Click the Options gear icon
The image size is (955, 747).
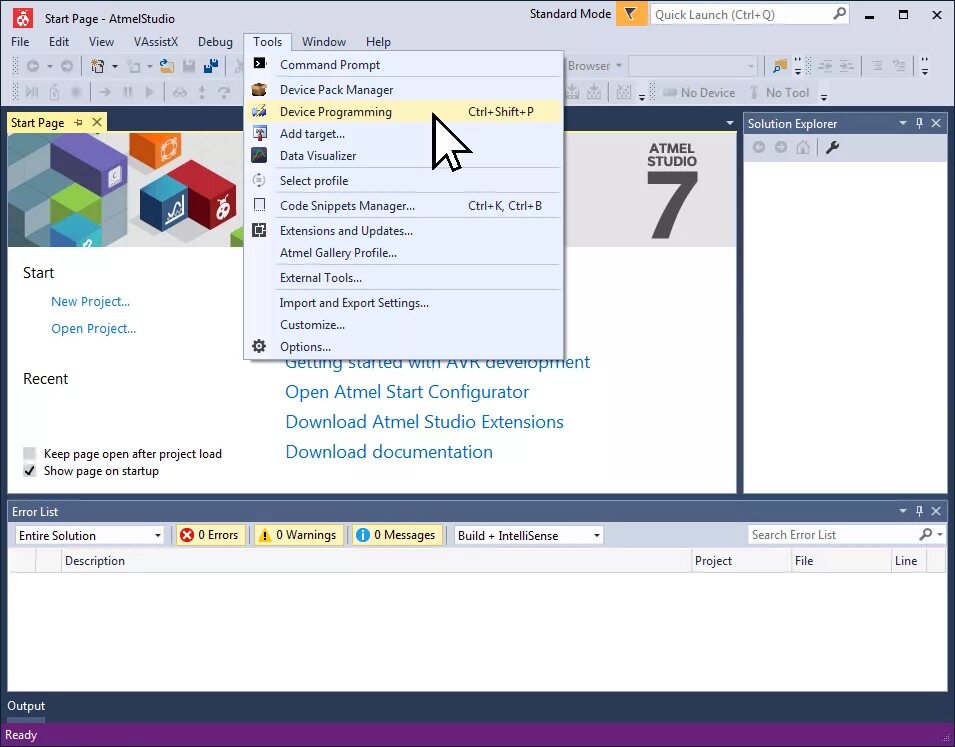tap(259, 346)
